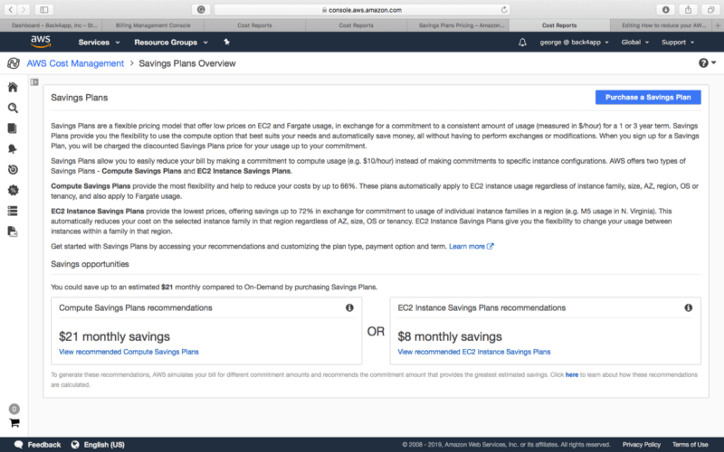This screenshot has width=724, height=452.
Task: Open the Terms of Use footer link
Action: pyautogui.click(x=690, y=445)
